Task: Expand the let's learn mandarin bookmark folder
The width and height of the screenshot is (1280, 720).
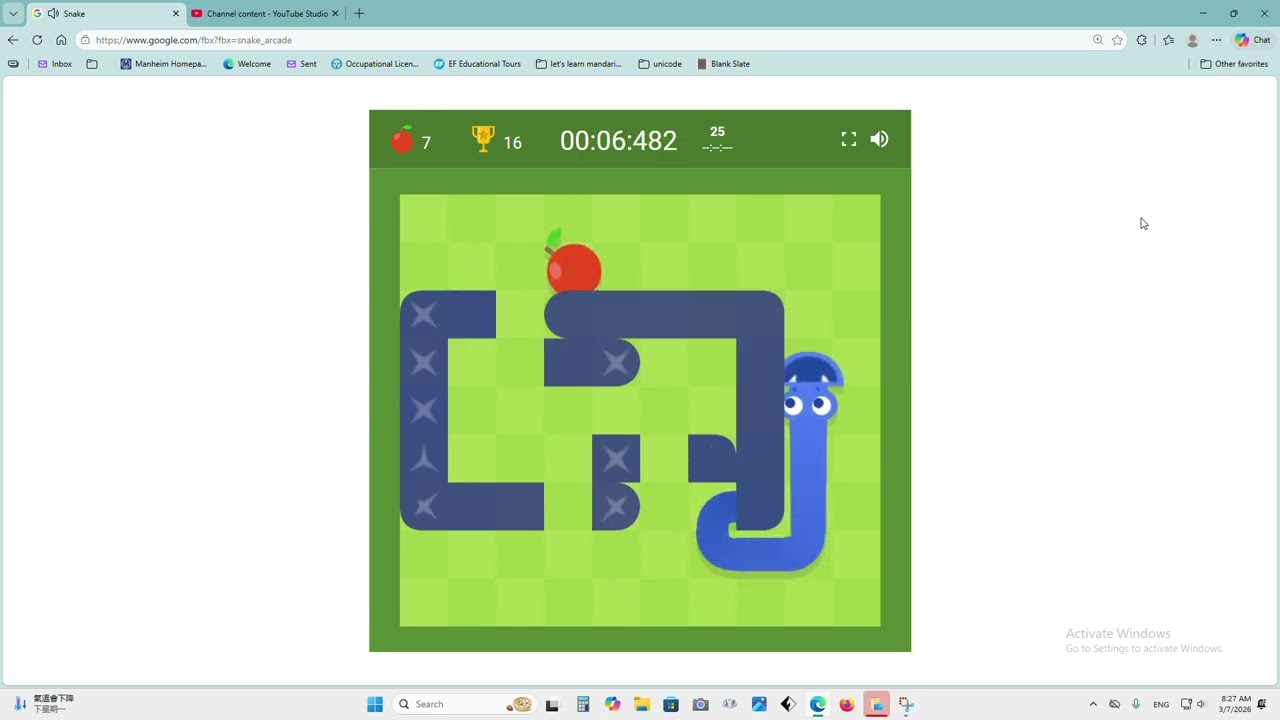Action: tap(578, 64)
